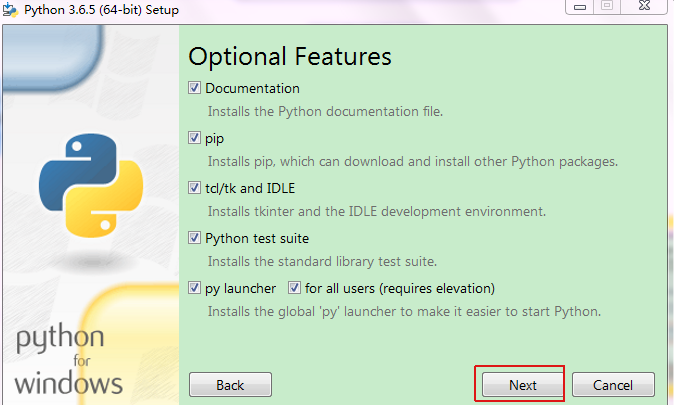This screenshot has width=674, height=405.
Task: Click 'Installs tkinter and the IDLE' description
Action: coord(377,212)
